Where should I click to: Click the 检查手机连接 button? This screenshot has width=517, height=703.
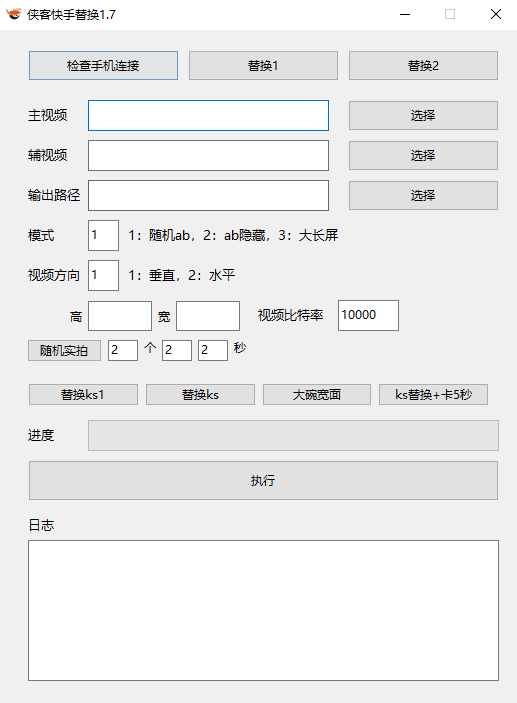[103, 65]
